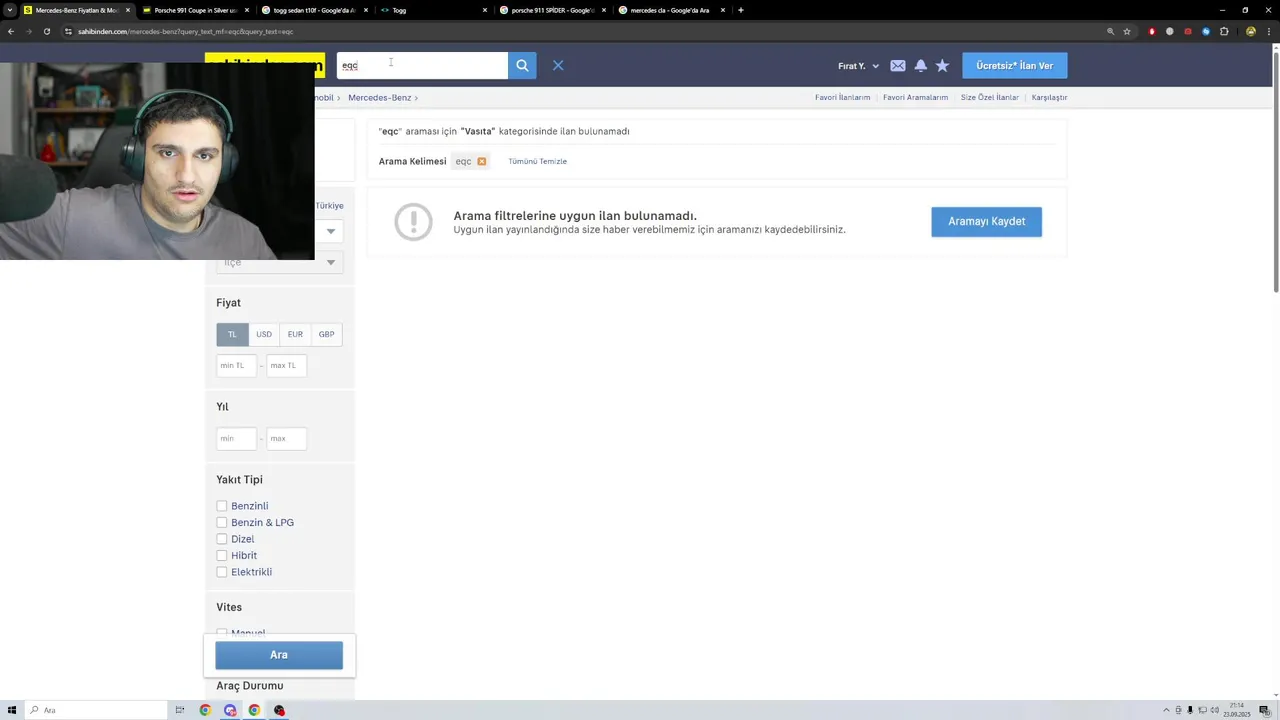
Task: Open the İlçe district dropdown
Action: point(280,262)
